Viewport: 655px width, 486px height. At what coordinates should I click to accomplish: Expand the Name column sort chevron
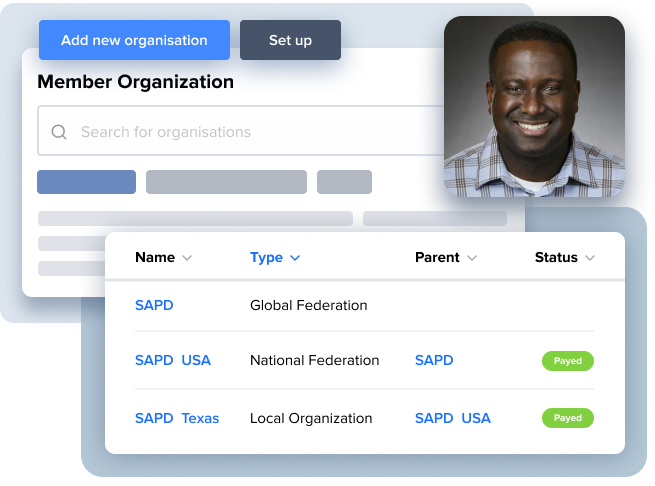coord(187,258)
